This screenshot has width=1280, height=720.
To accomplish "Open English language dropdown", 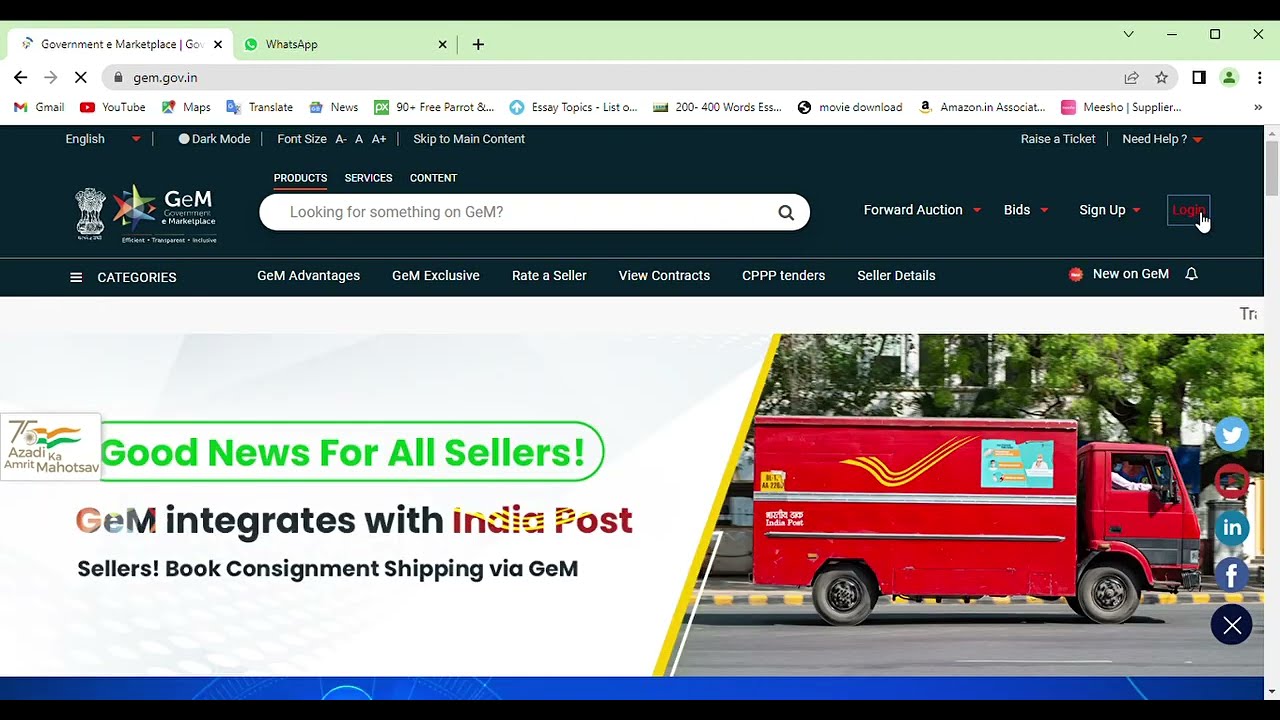I will tap(103, 139).
